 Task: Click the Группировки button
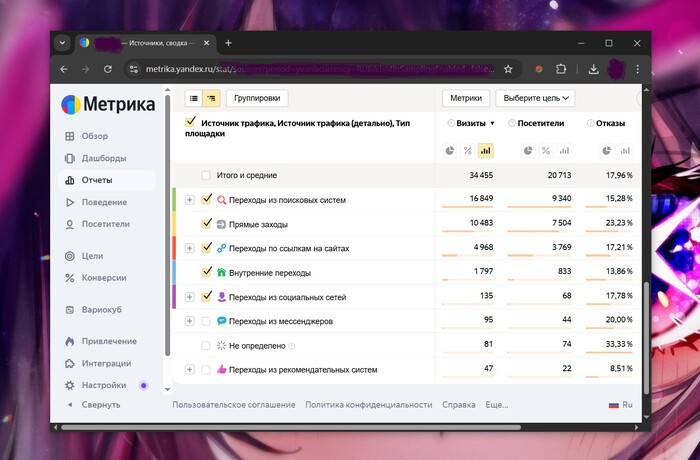tap(258, 98)
